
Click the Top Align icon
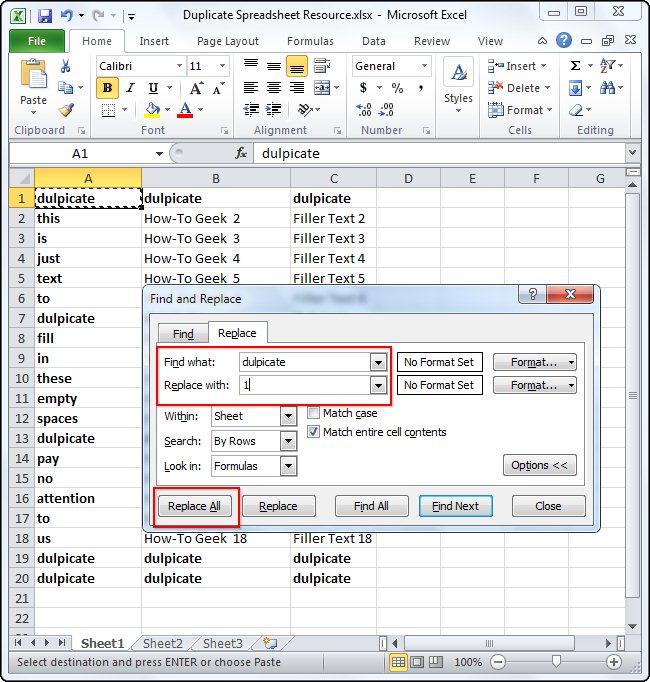click(251, 65)
